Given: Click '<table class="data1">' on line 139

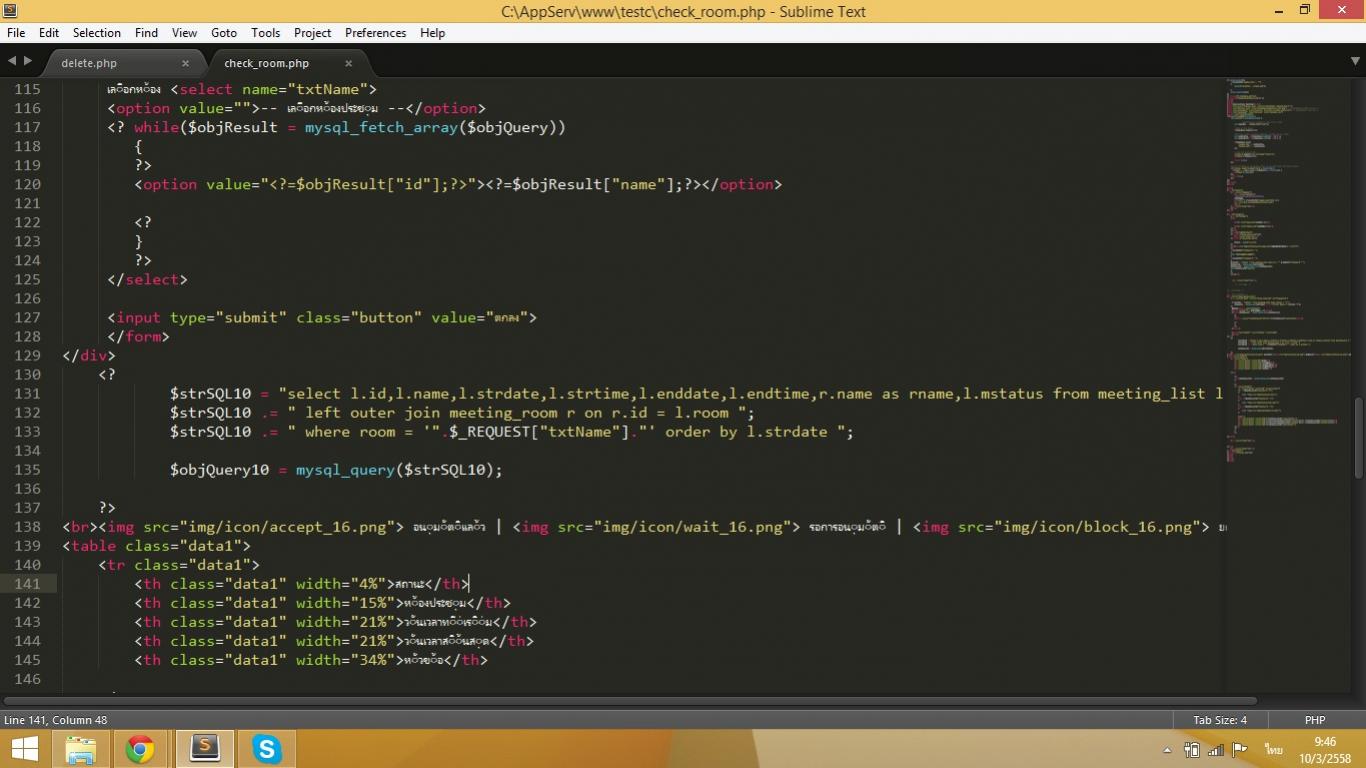Looking at the screenshot, I should [156, 545].
